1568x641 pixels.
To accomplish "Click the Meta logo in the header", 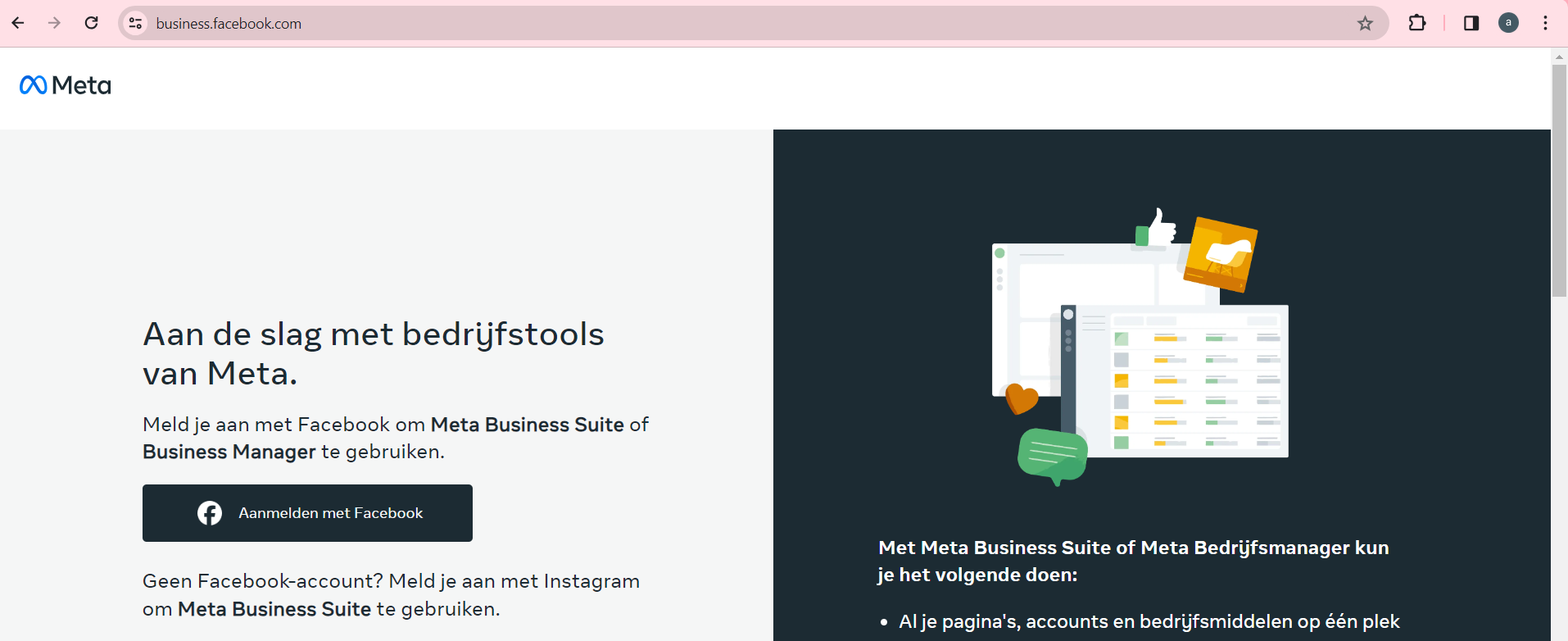I will 66,85.
